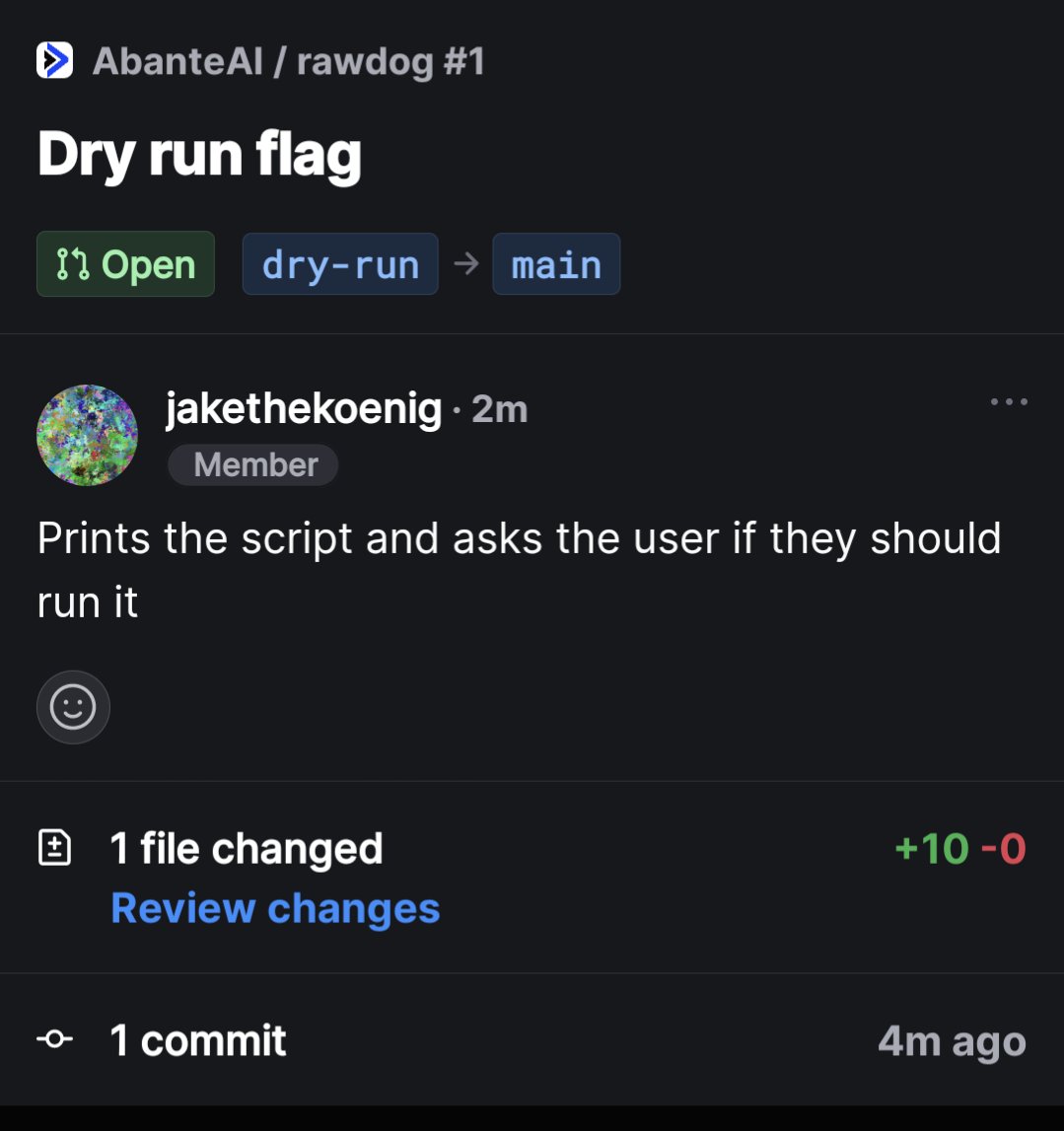Open the three-dot comment options menu

(x=1009, y=401)
